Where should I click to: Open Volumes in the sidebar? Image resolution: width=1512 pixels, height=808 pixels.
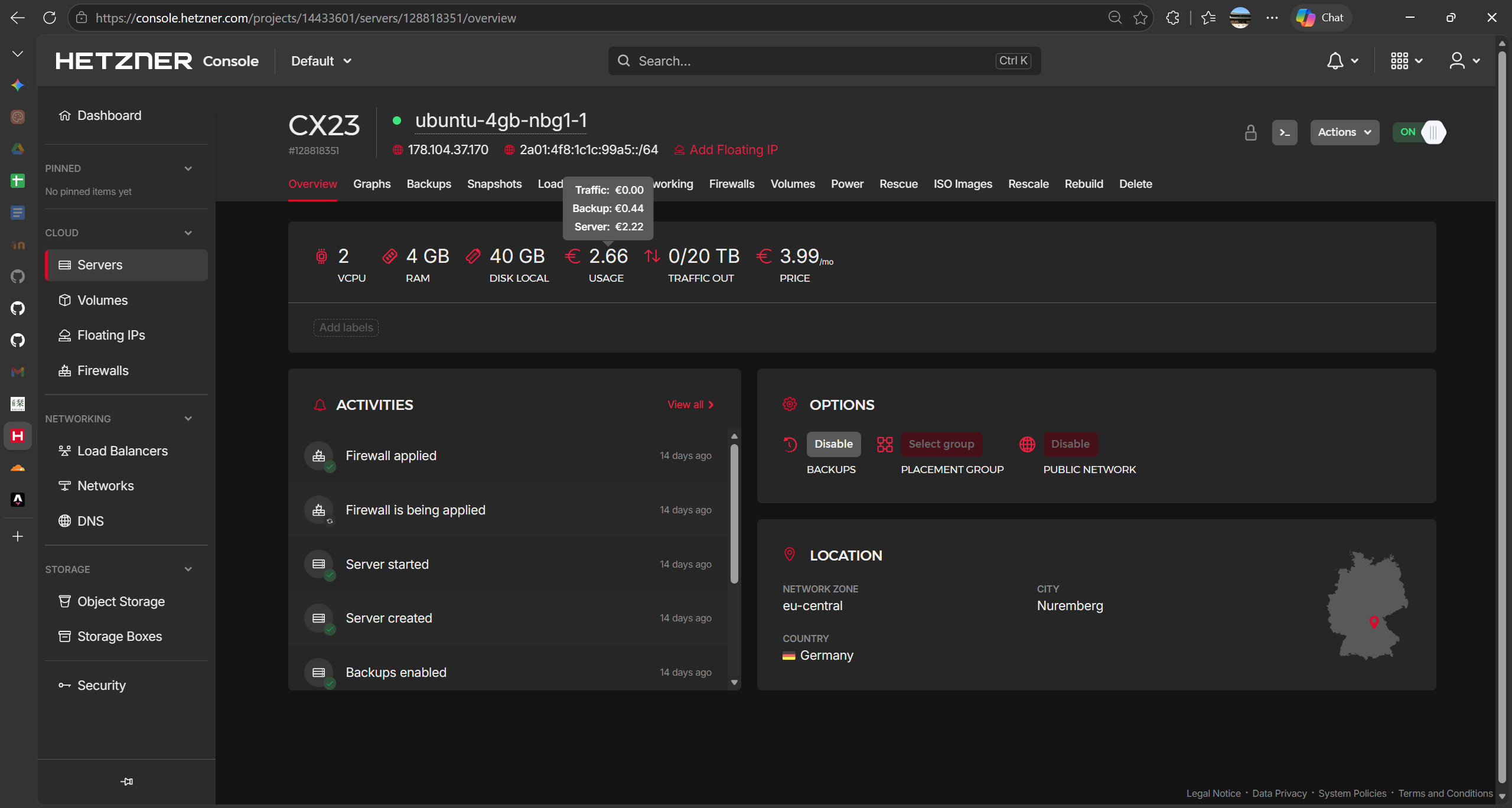coord(126,300)
